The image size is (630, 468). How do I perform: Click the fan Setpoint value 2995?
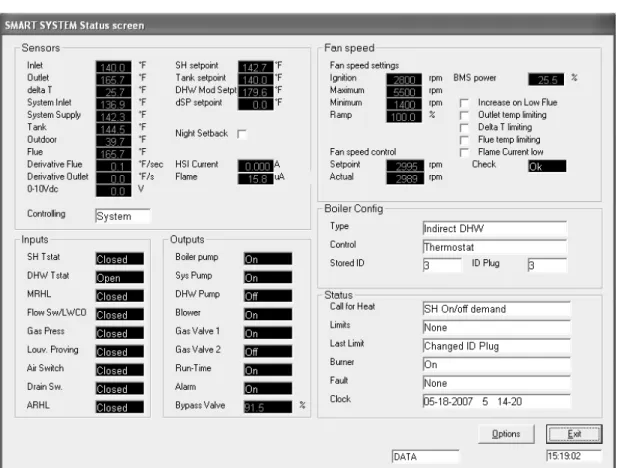[x=405, y=166]
